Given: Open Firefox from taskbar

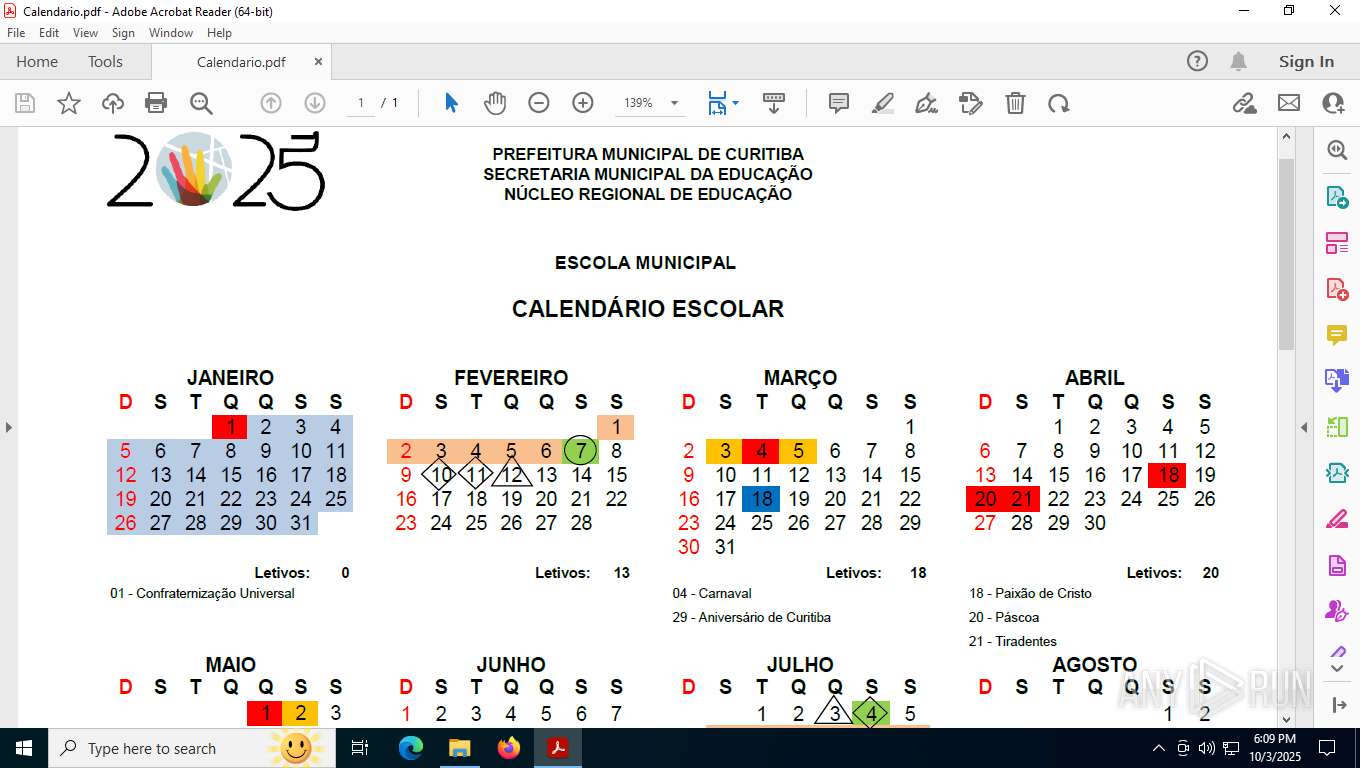Looking at the screenshot, I should [508, 748].
